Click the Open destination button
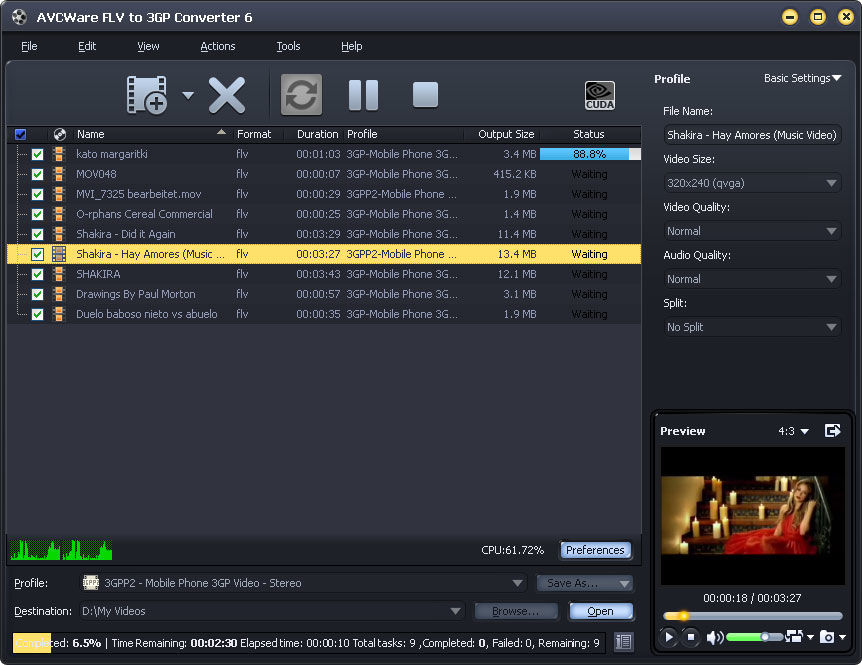Image resolution: width=862 pixels, height=665 pixels. (x=600, y=611)
